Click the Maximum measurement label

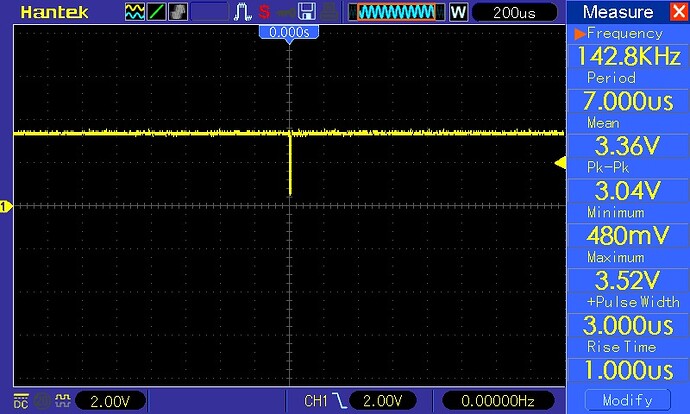tap(616, 257)
